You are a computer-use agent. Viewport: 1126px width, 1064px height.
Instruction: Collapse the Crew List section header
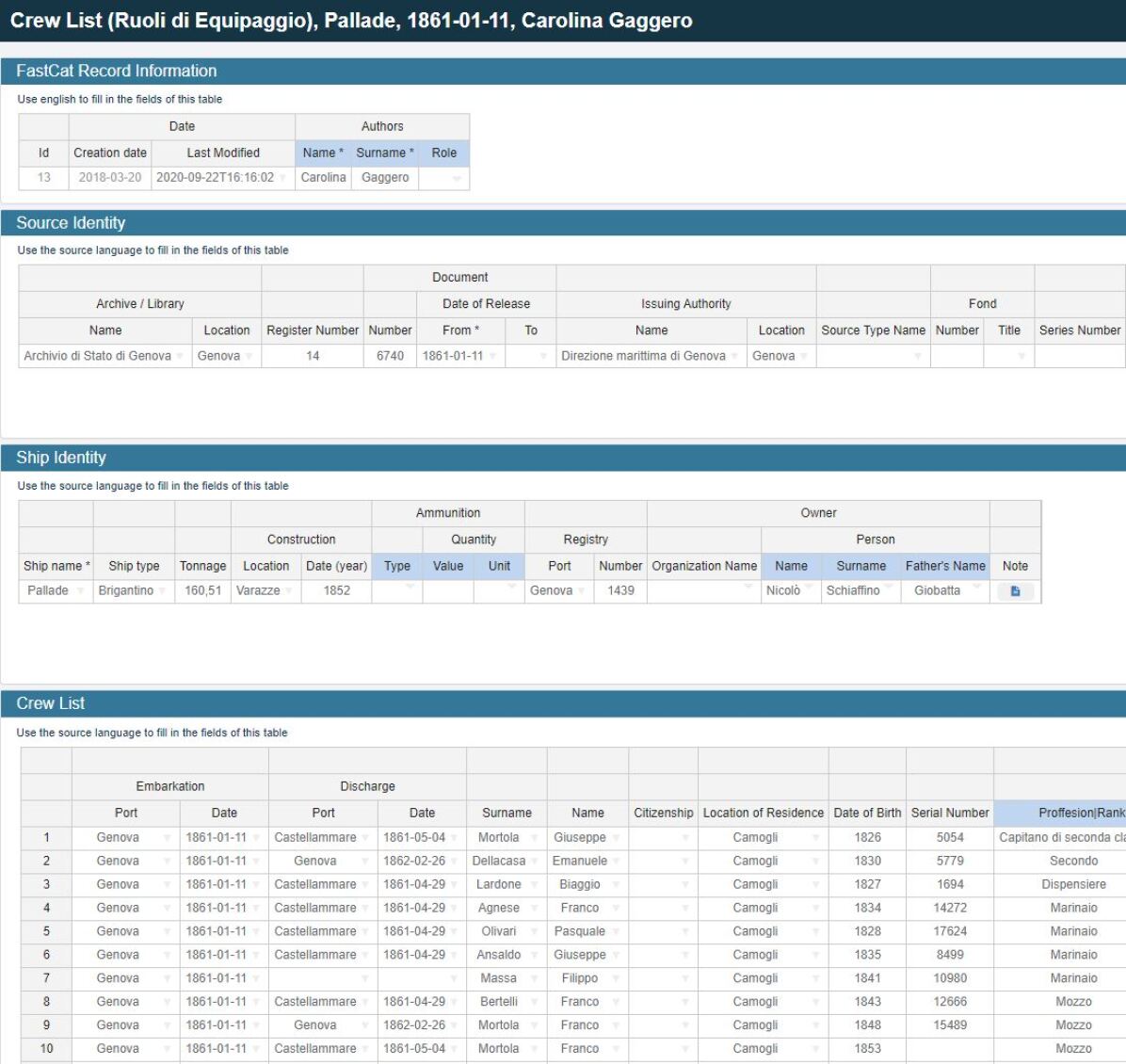click(x=563, y=703)
